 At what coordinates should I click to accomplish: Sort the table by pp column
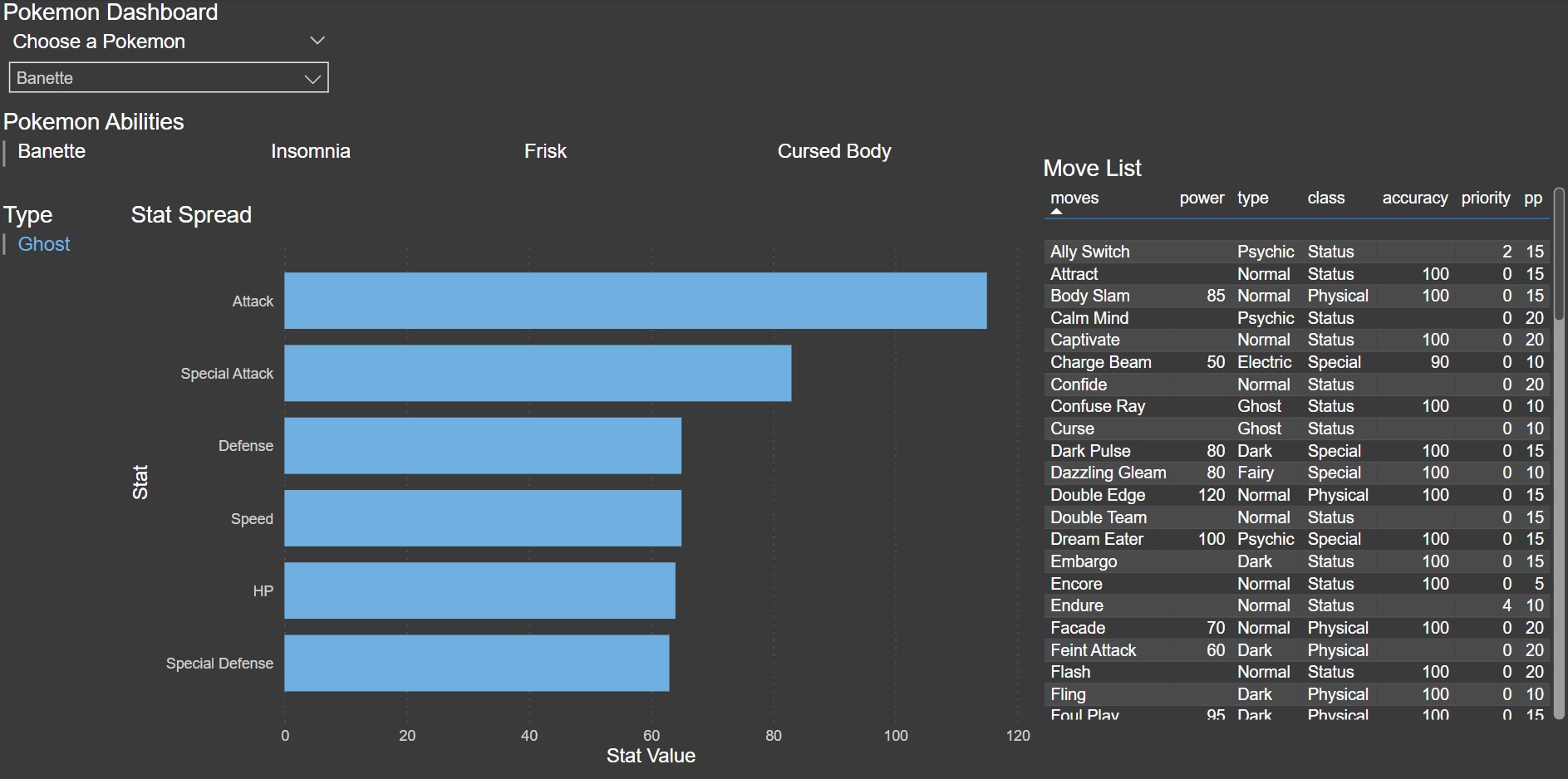pos(1532,198)
